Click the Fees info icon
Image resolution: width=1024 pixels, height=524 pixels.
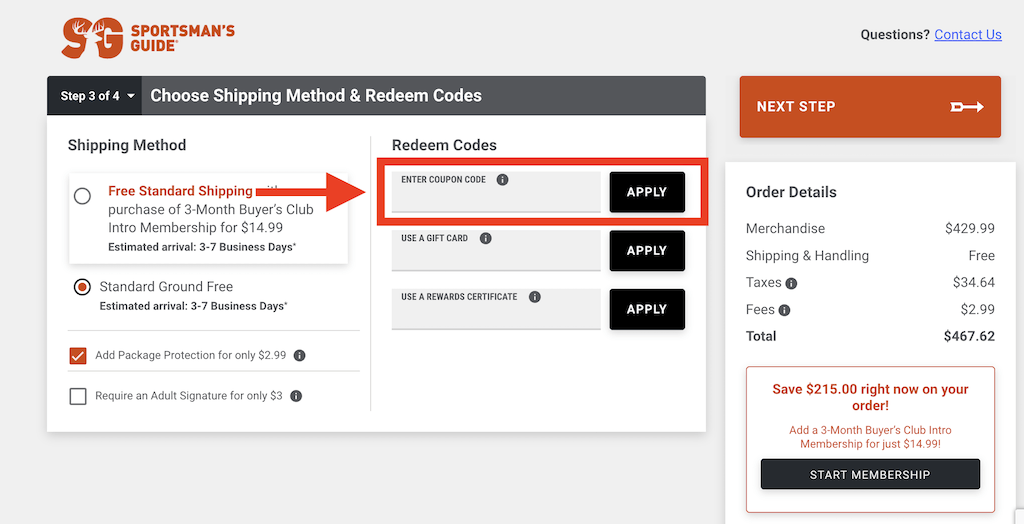pos(784,310)
